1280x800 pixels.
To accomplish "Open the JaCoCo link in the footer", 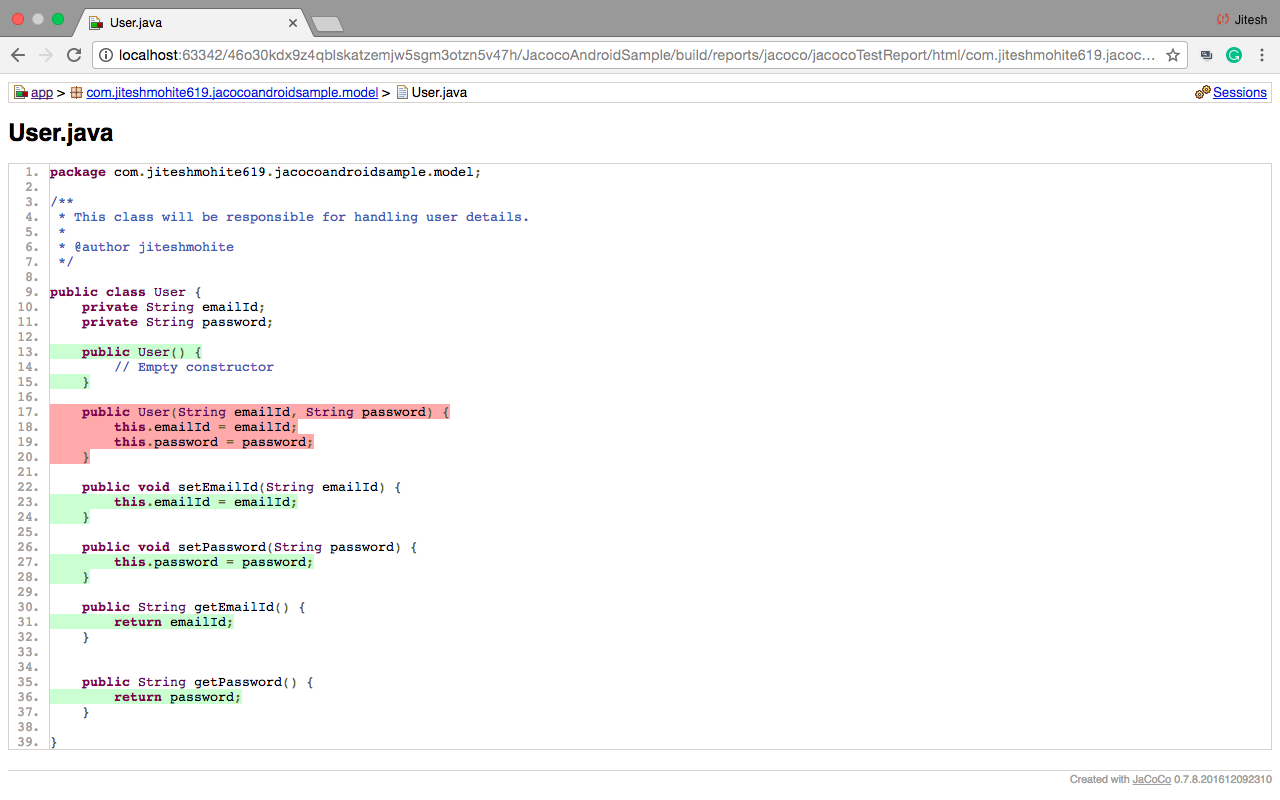I will [1152, 780].
